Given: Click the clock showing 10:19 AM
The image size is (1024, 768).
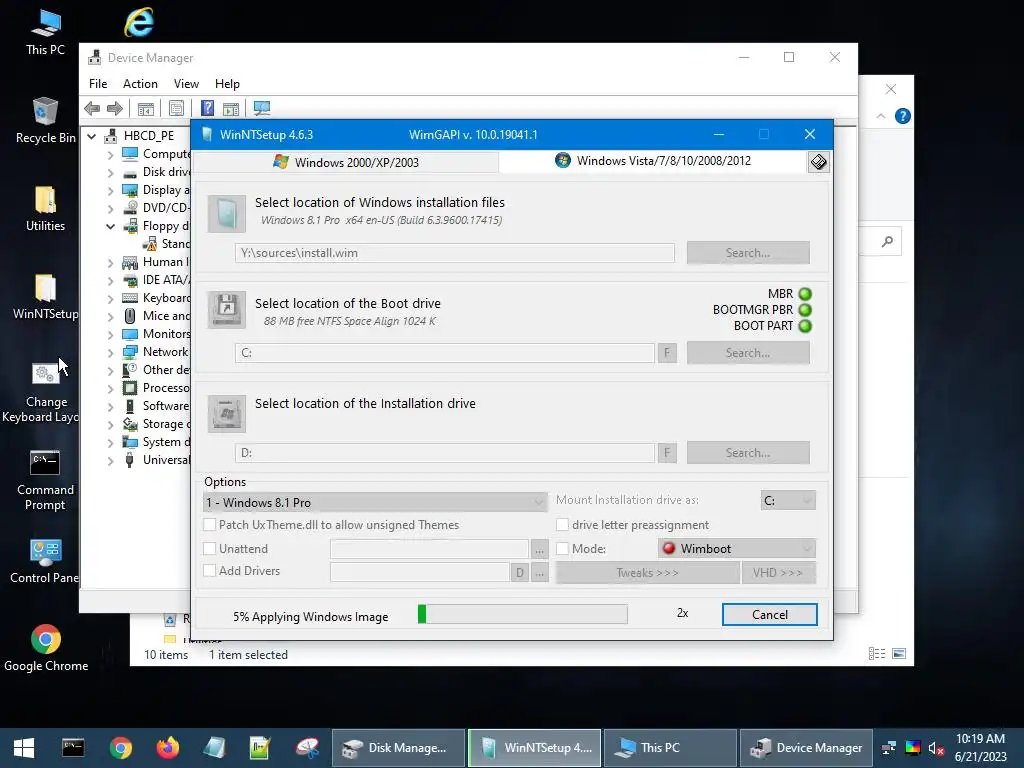Looking at the screenshot, I should 980,739.
